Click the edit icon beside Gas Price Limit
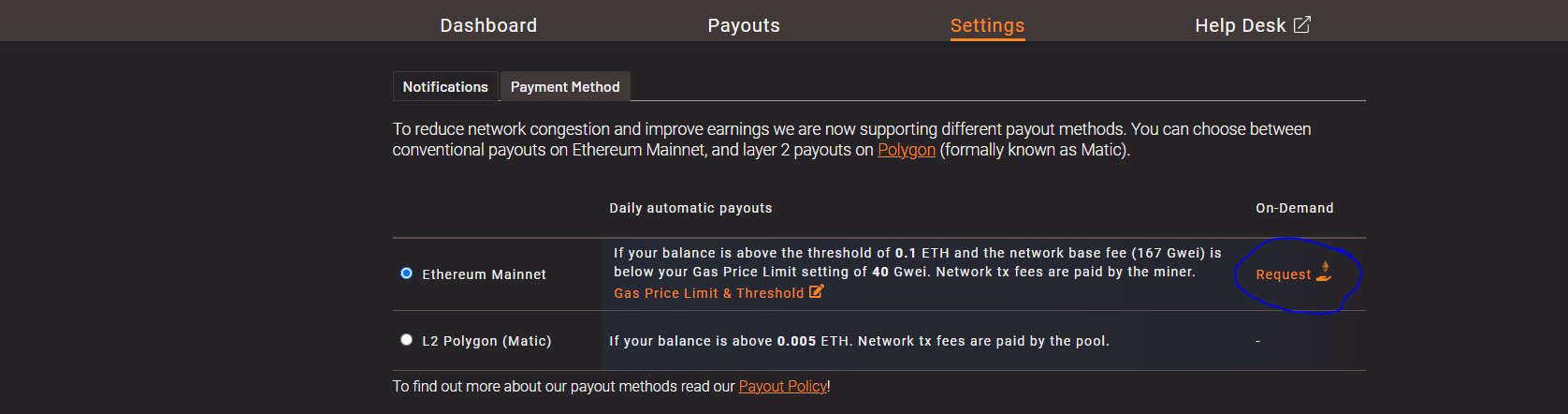 816,292
